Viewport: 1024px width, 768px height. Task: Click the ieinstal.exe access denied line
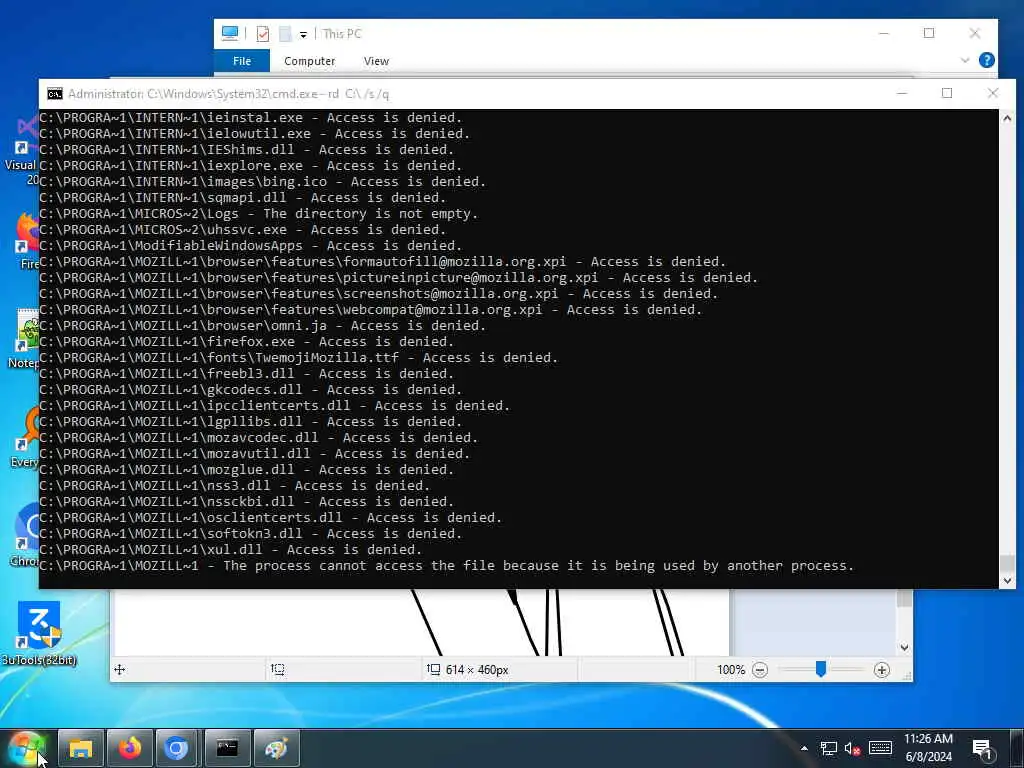pos(251,118)
